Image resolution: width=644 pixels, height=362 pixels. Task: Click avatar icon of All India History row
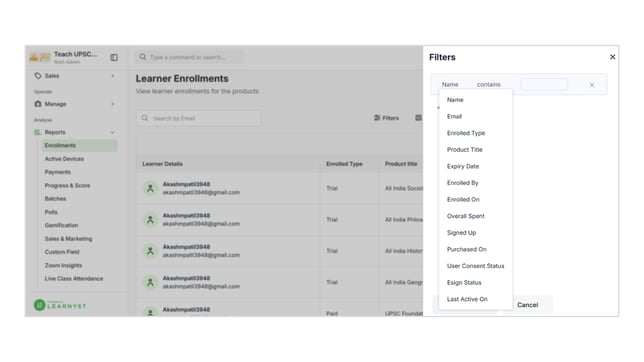[150, 251]
